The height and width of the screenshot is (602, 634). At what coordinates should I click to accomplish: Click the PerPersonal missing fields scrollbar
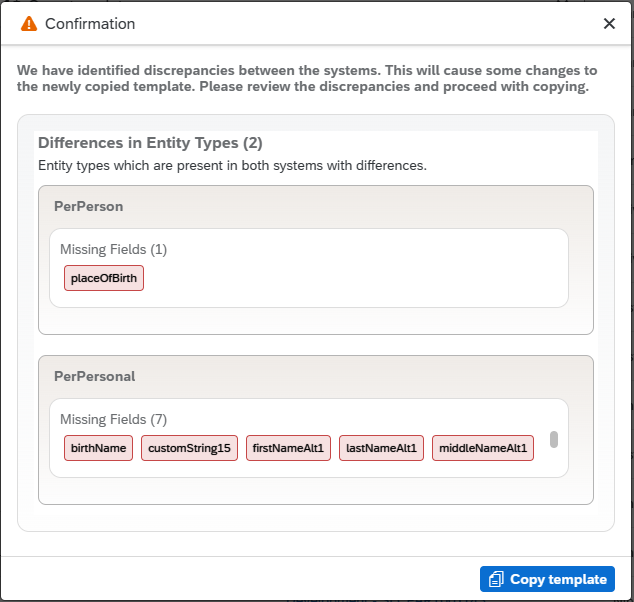pyautogui.click(x=554, y=440)
